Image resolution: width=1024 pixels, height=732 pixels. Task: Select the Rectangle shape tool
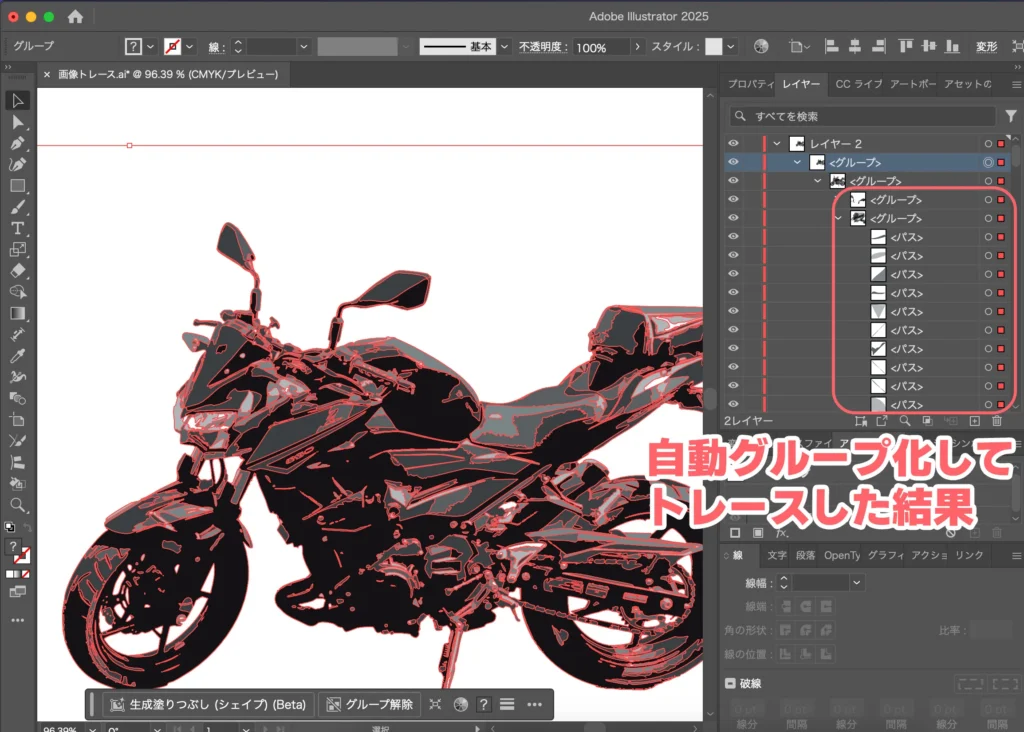(x=17, y=186)
